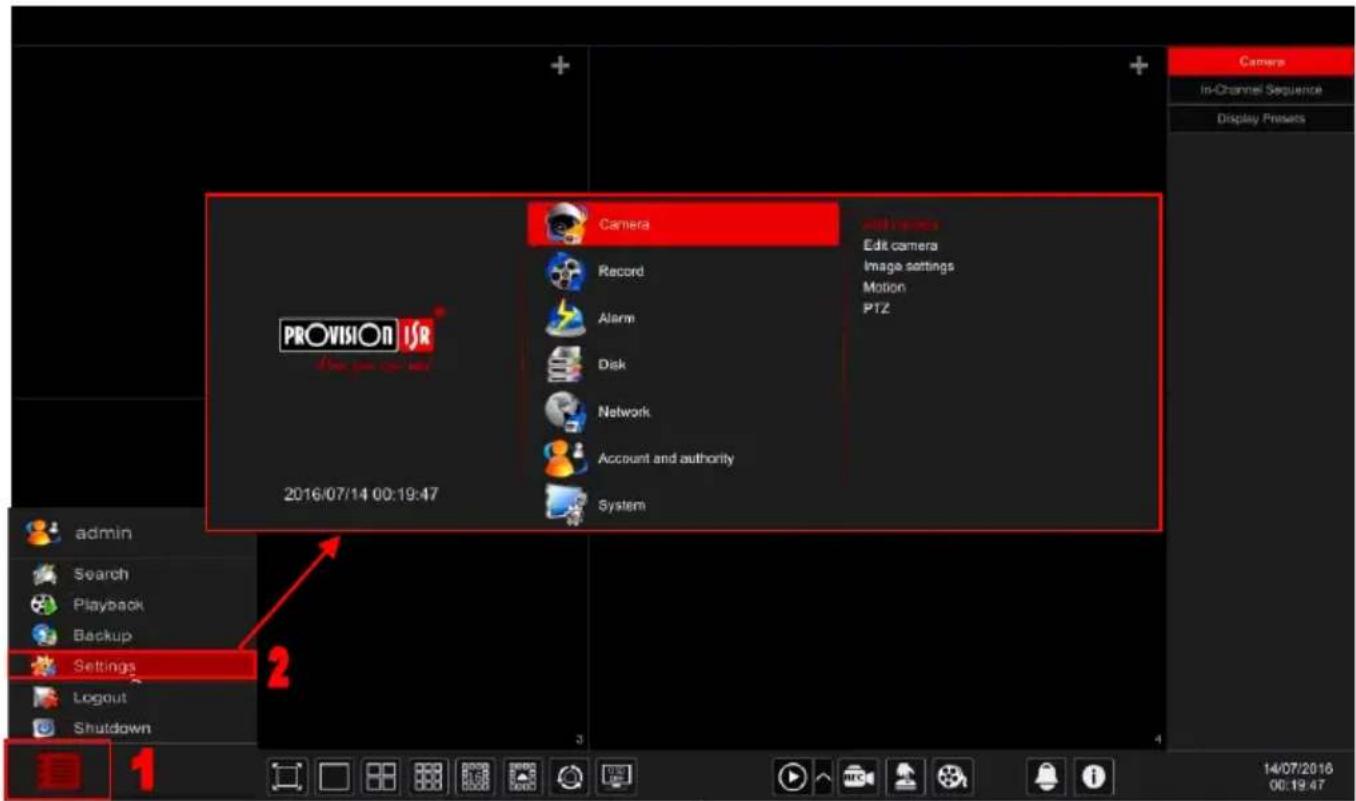Click the Edit camera link
Viewport: 1356px width, 801px height.
[x=900, y=245]
